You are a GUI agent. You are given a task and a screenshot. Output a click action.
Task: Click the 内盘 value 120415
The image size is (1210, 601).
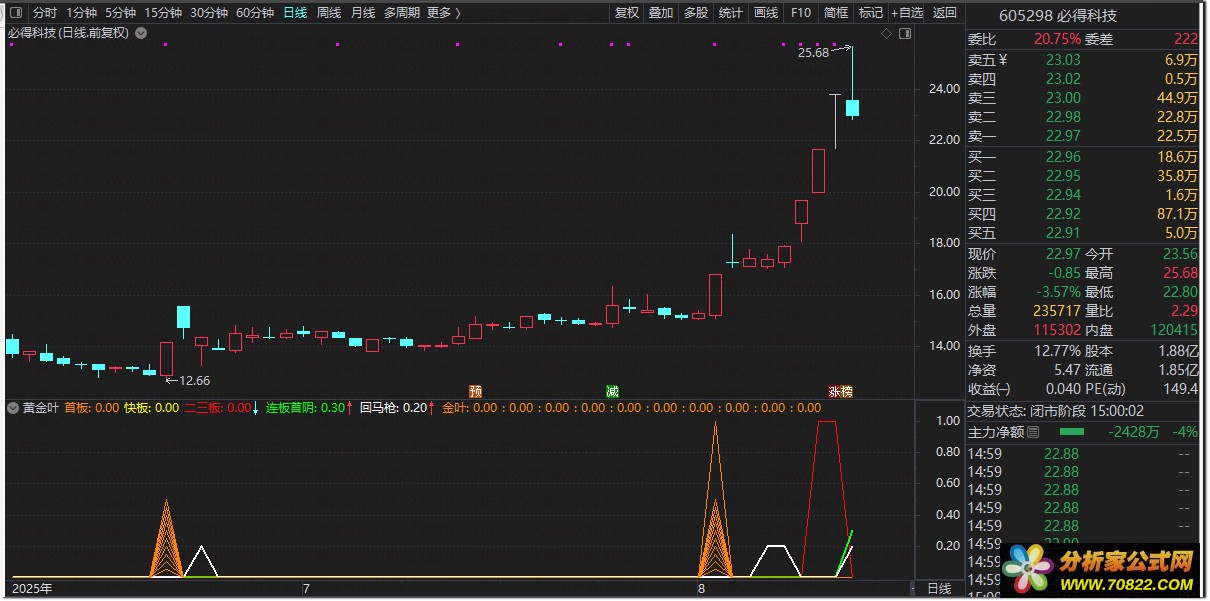tap(1173, 330)
